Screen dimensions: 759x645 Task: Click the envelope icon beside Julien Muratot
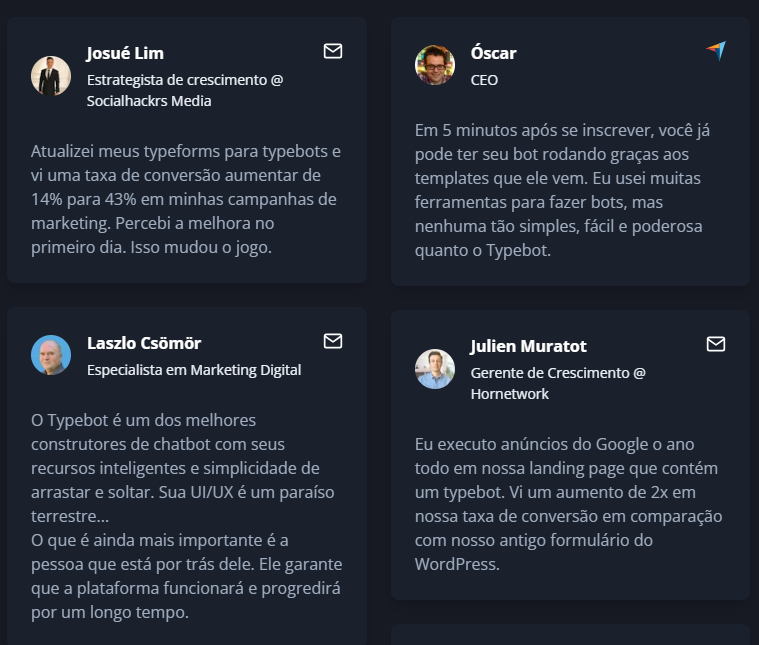pos(715,344)
